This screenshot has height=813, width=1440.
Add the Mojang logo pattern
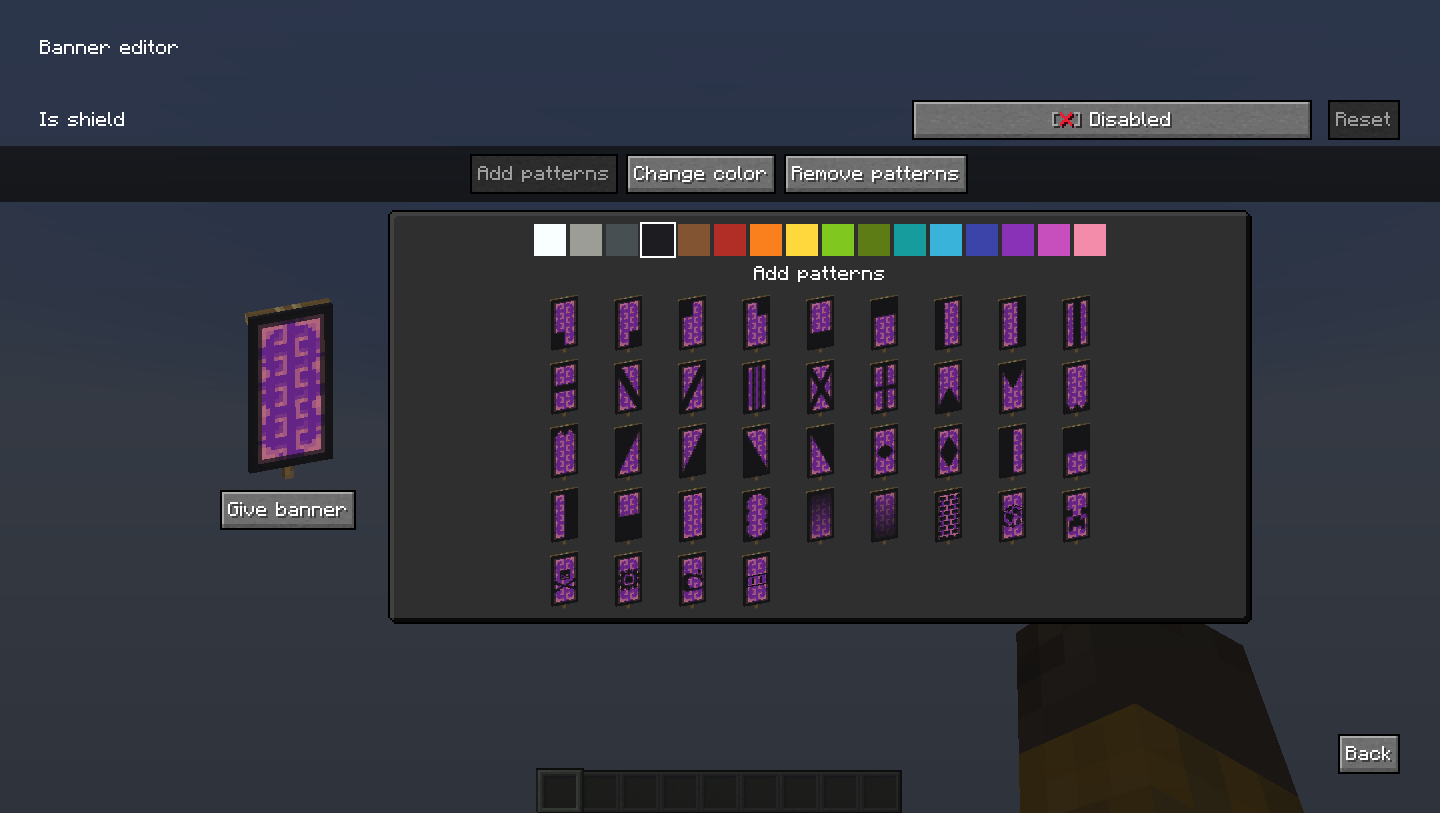tap(692, 579)
